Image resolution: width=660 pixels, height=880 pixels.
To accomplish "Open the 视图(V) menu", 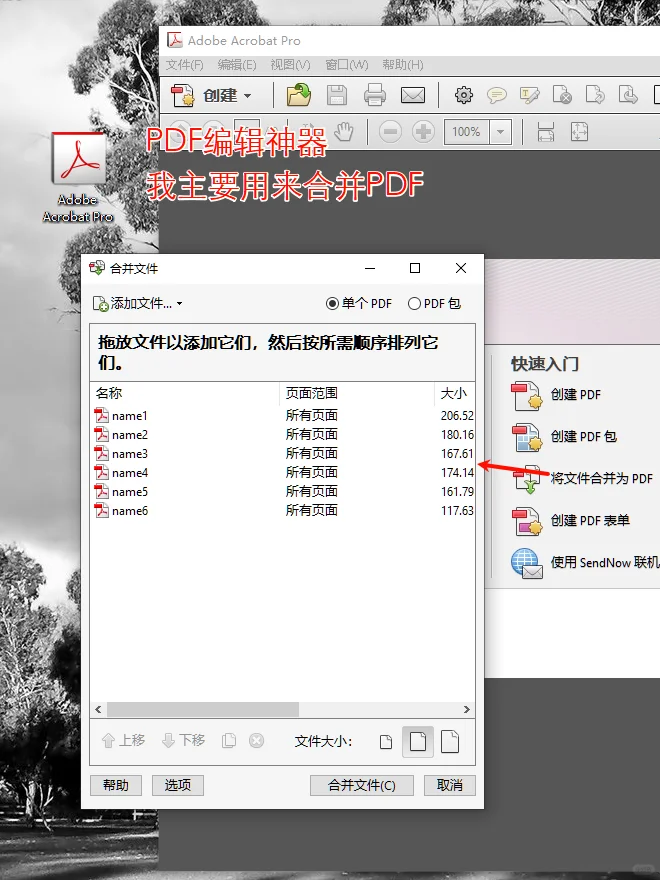I will [x=290, y=65].
